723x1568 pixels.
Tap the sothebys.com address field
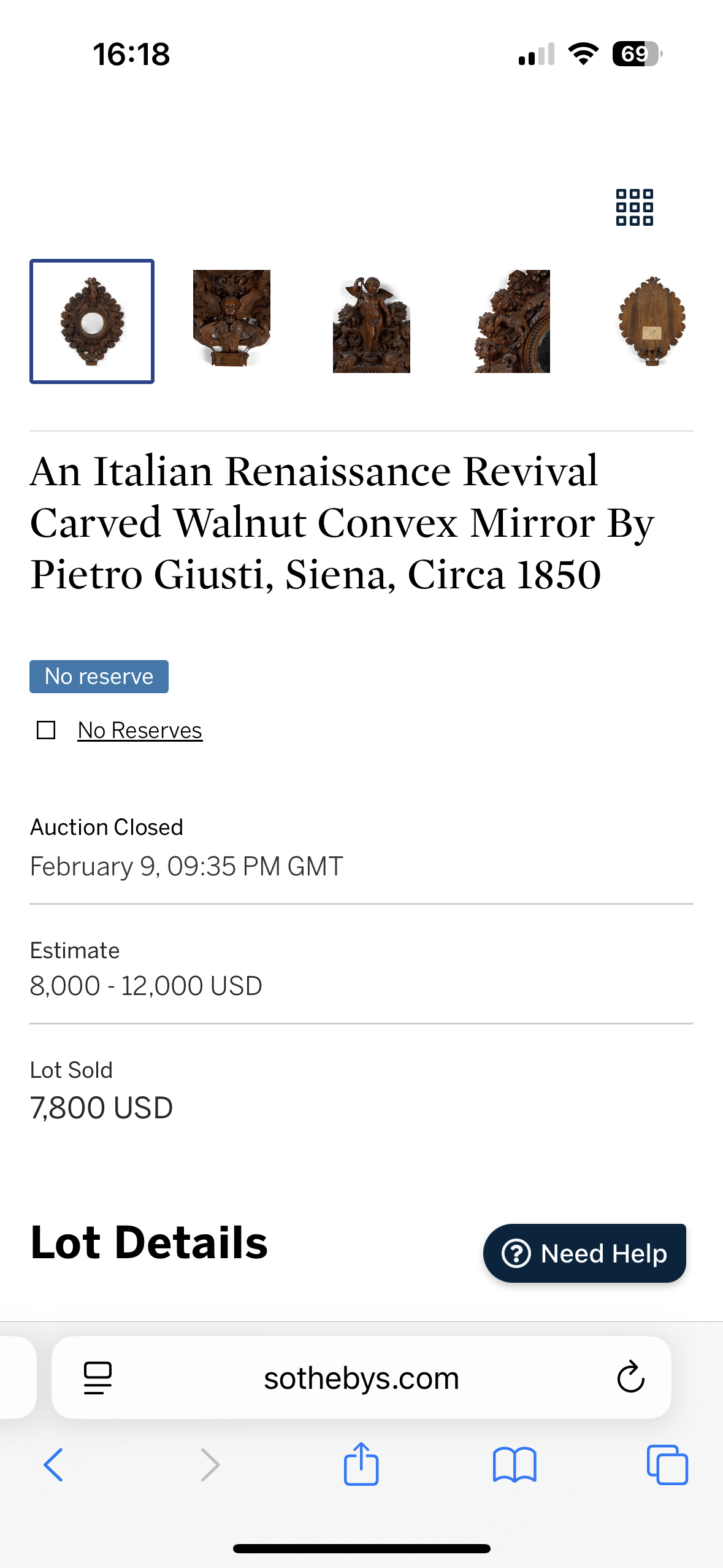[x=361, y=1378]
